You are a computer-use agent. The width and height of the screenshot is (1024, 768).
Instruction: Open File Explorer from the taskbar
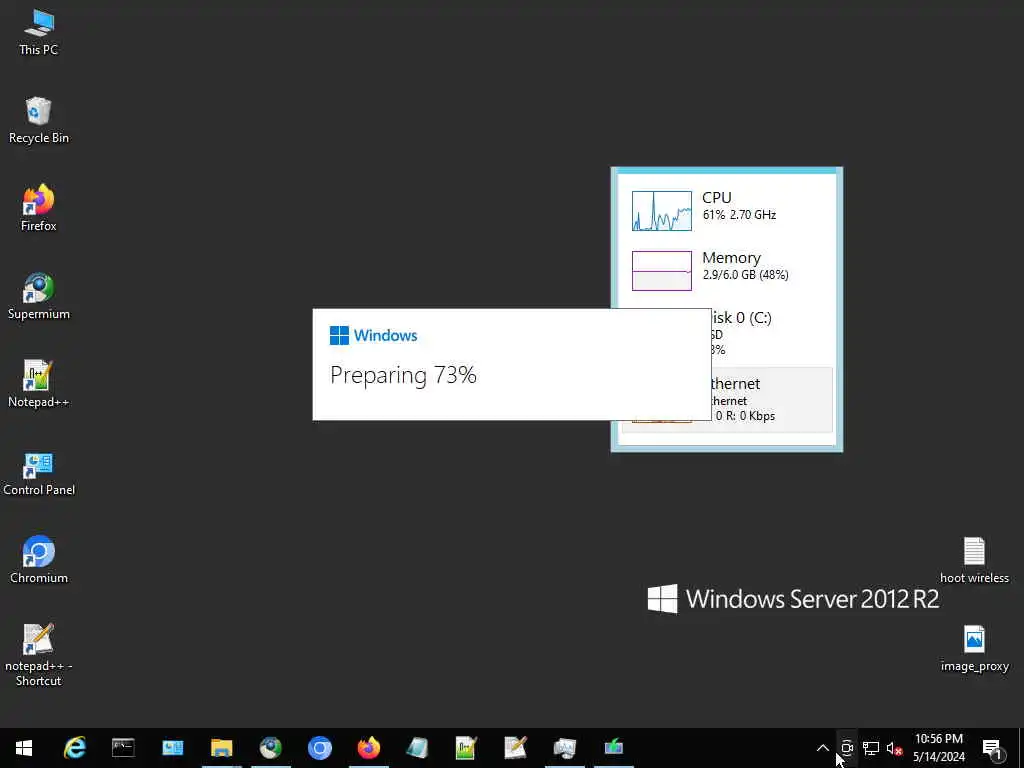click(x=221, y=748)
